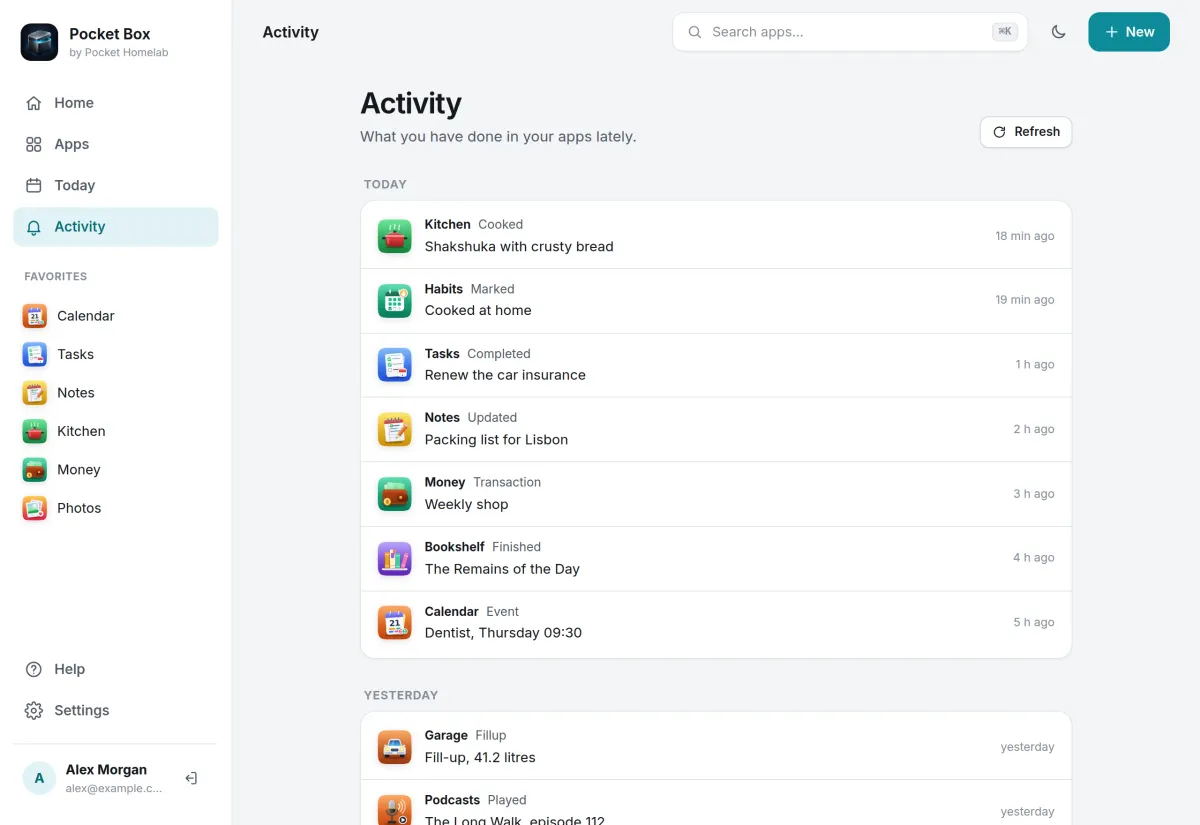Open the Tasks favorite icon
The width and height of the screenshot is (1200, 825).
tap(35, 354)
